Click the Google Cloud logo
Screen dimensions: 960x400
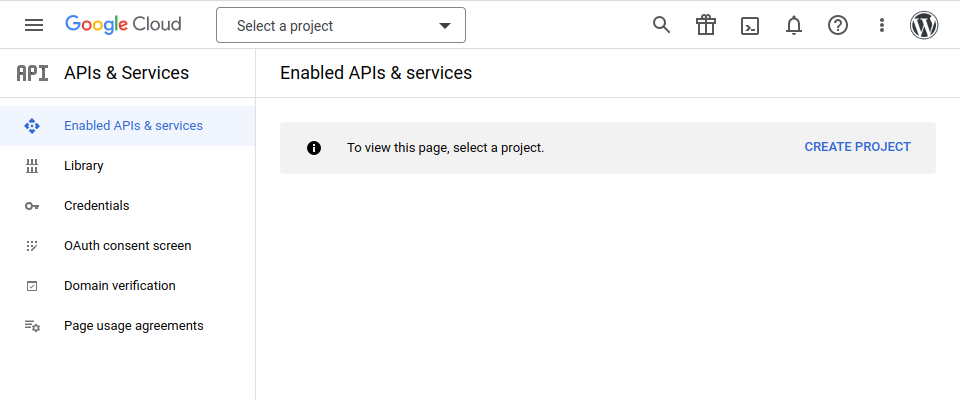pos(123,25)
